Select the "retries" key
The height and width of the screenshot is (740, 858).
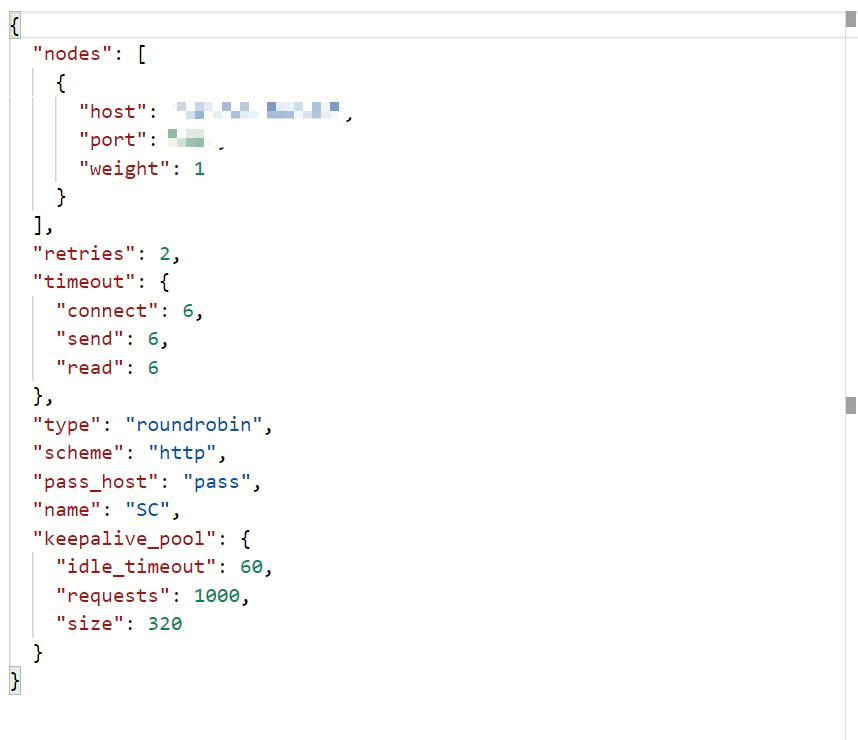pyautogui.click(x=82, y=253)
